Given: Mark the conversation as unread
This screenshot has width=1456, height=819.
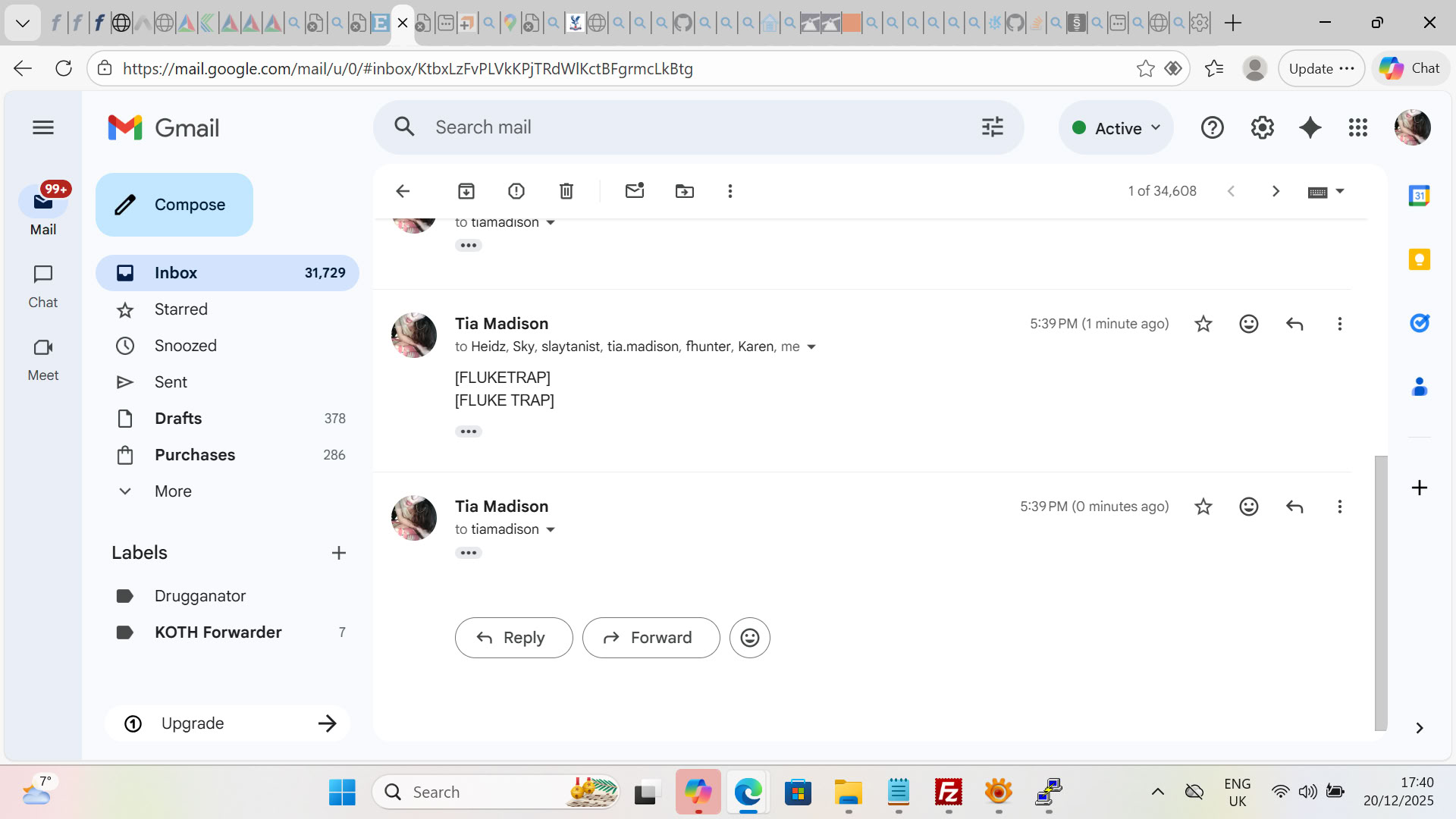Looking at the screenshot, I should click(x=635, y=191).
